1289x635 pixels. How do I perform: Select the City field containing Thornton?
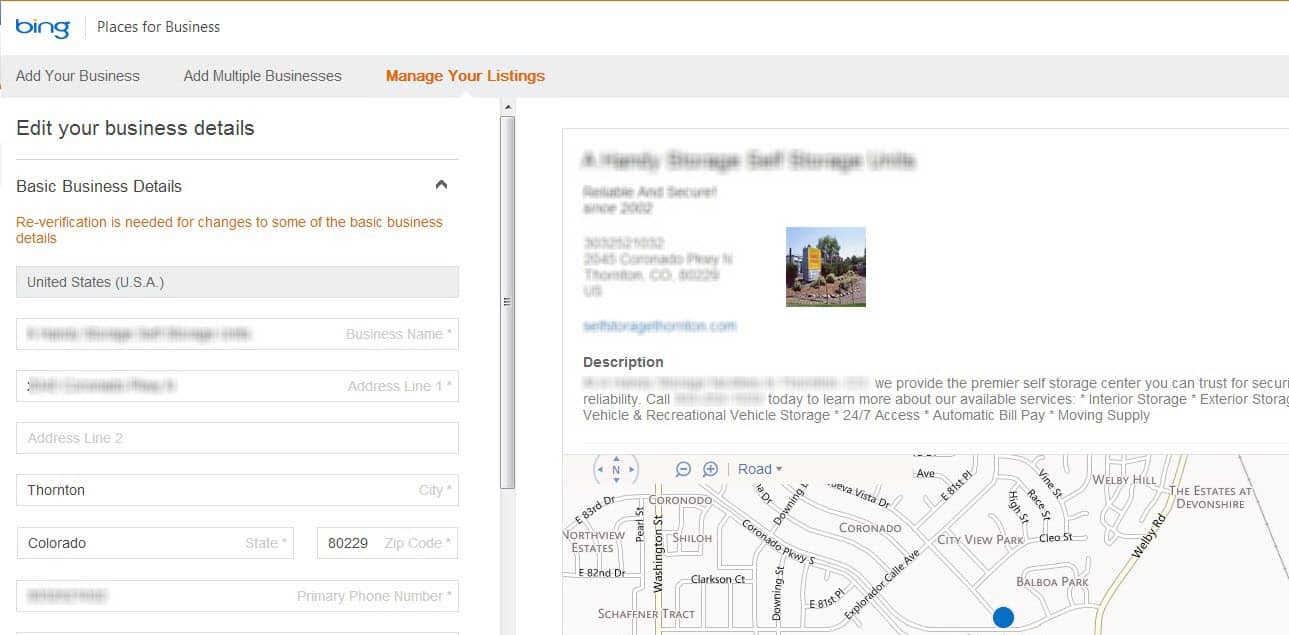point(237,490)
